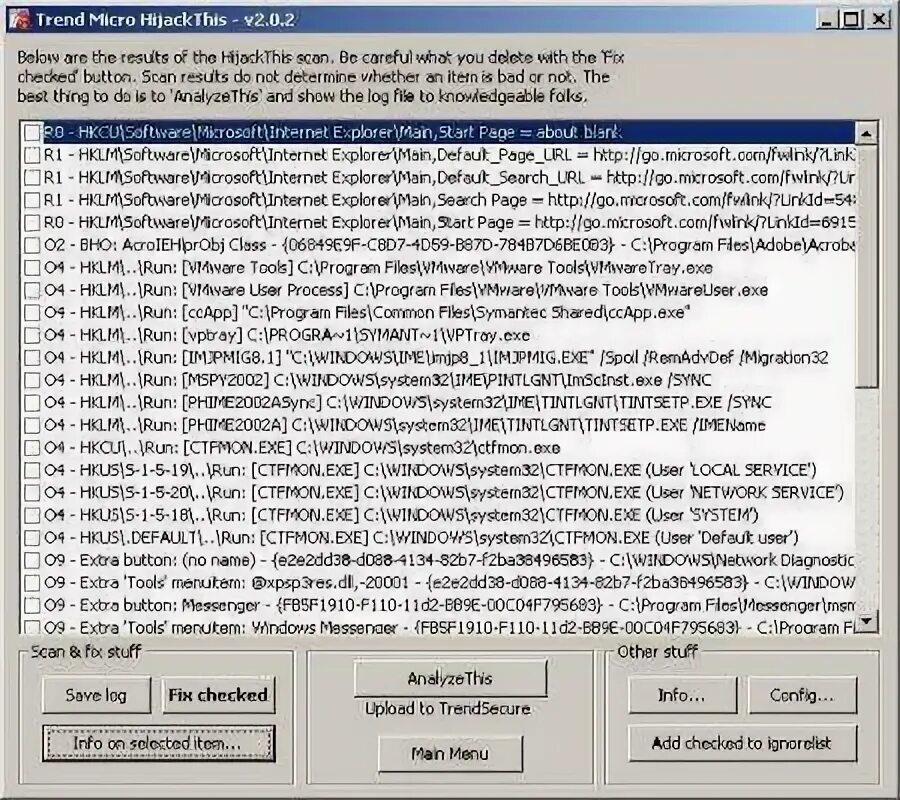Select the ccApp.exe Symantec Shared row
The height and width of the screenshot is (800, 900).
[x=366, y=313]
